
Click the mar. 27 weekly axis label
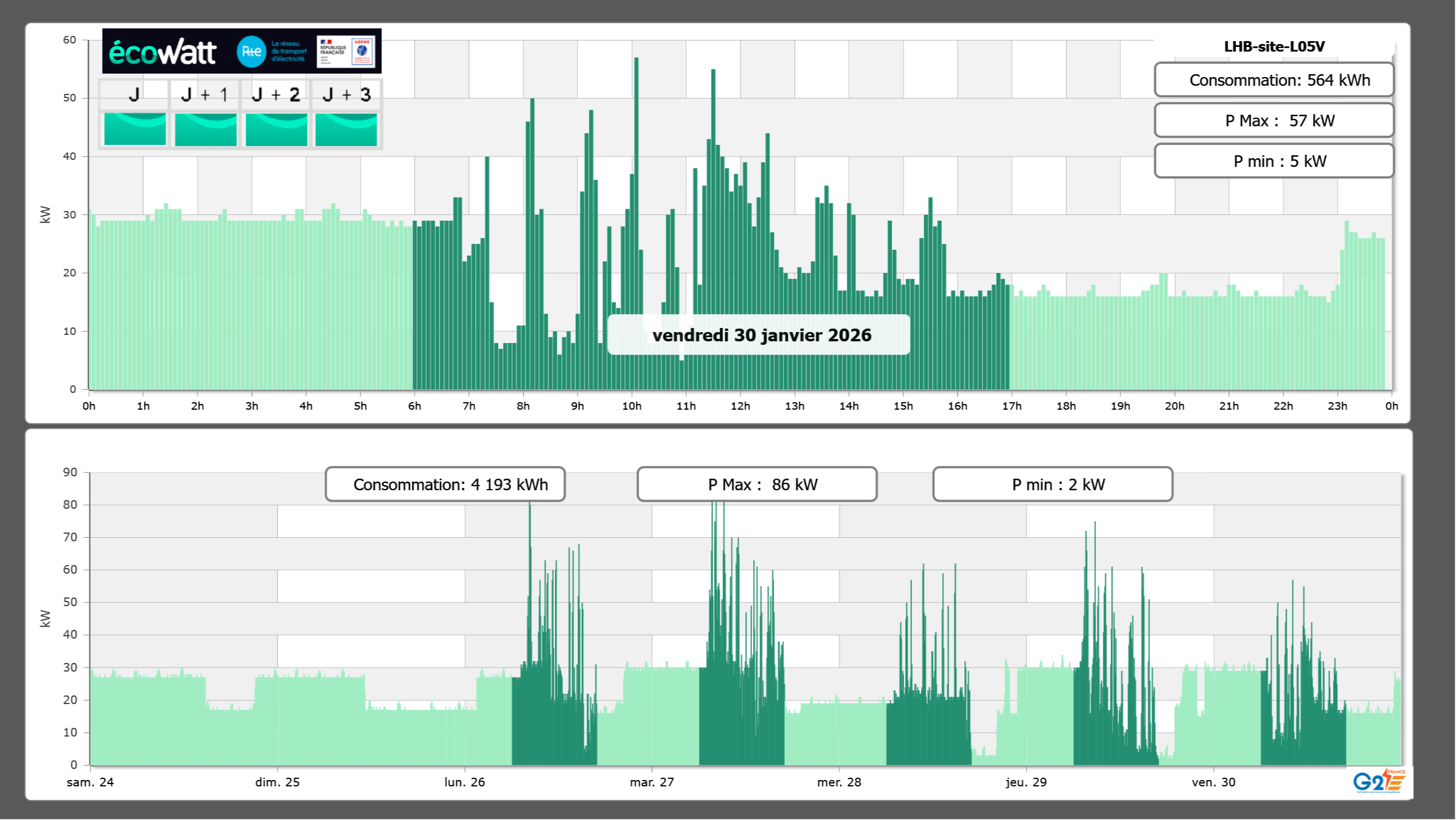click(652, 782)
